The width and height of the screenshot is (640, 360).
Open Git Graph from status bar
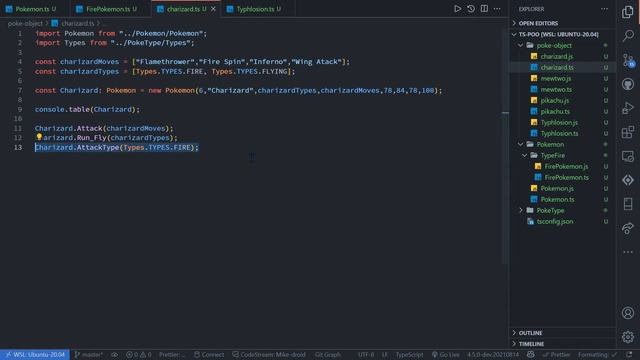(328, 355)
